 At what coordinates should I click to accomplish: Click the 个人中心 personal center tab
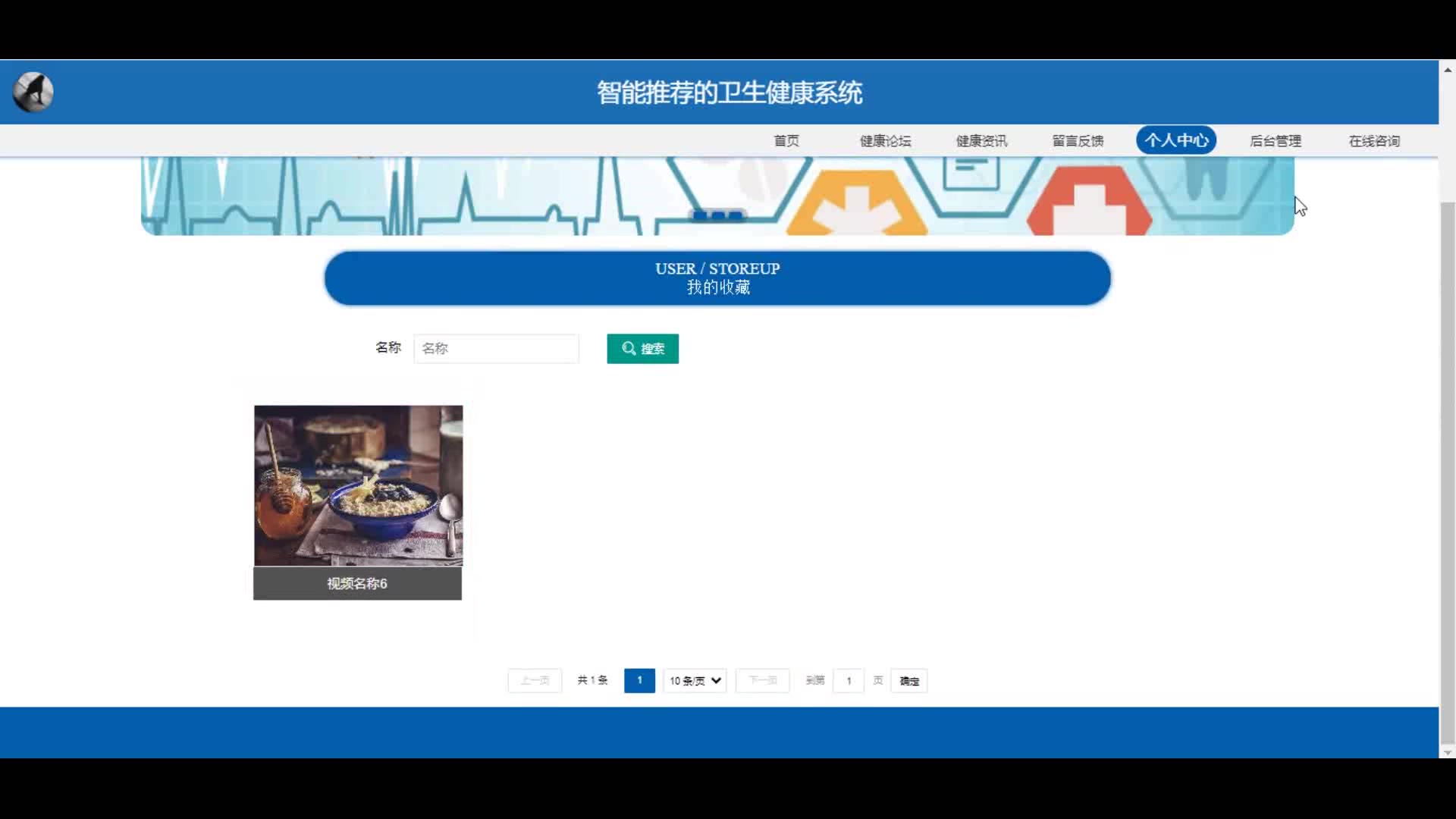pyautogui.click(x=1176, y=140)
